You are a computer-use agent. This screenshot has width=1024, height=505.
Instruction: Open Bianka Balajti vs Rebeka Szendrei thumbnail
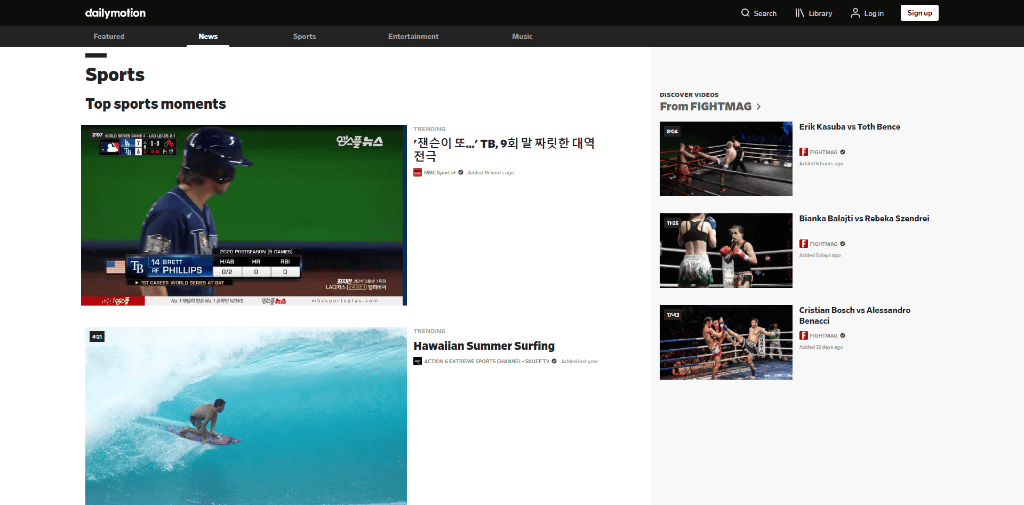[726, 250]
